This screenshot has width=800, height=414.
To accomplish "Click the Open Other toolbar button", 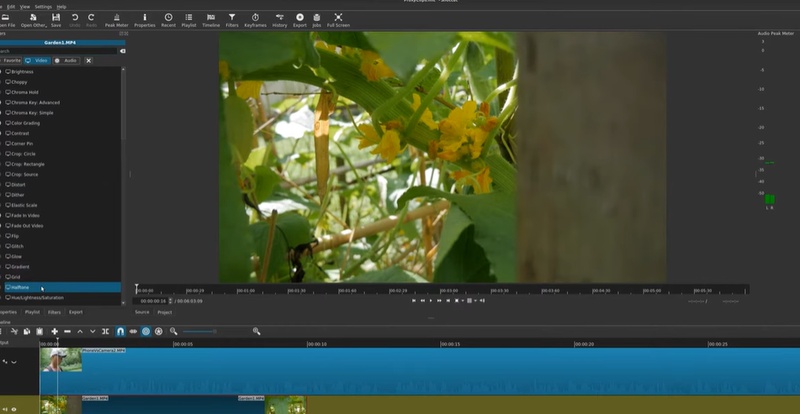I will click(34, 20).
